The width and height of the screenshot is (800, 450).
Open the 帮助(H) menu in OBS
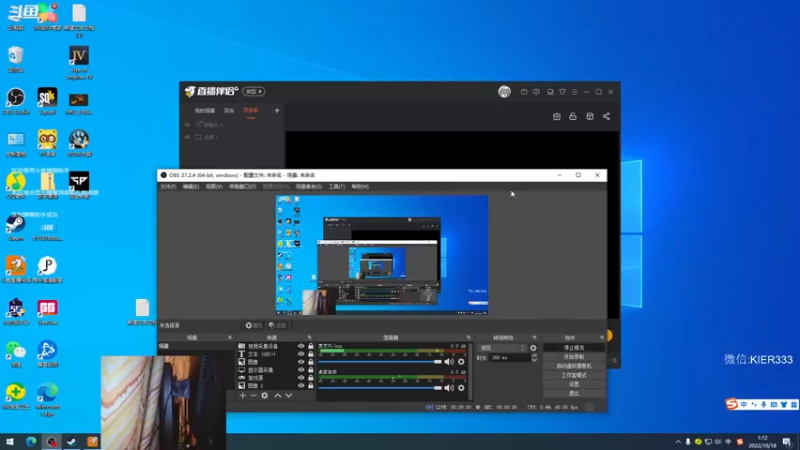360,187
